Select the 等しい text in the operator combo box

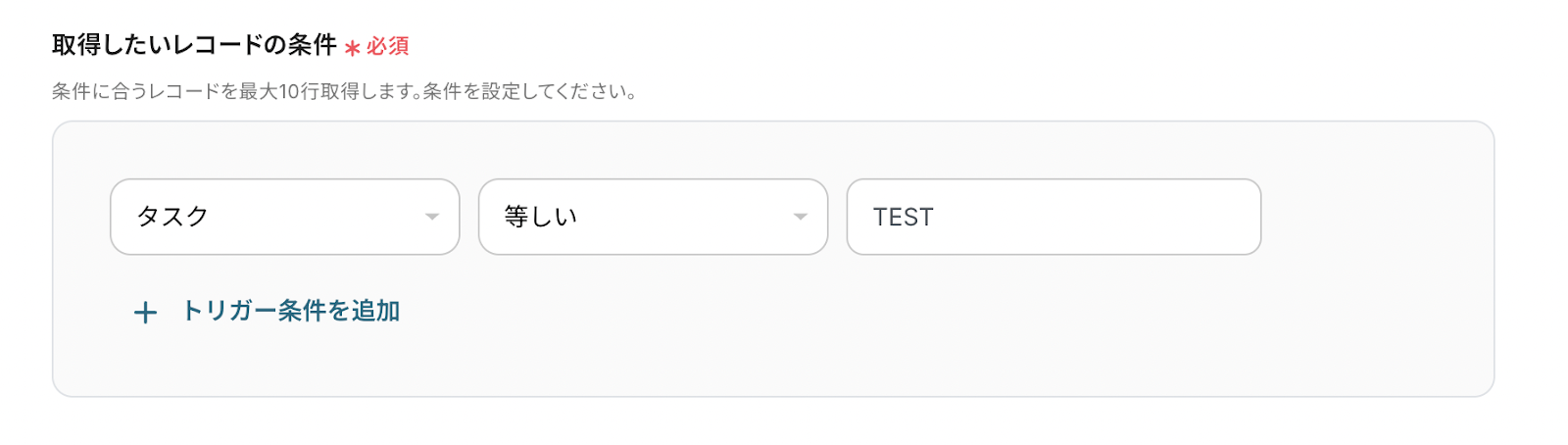click(x=540, y=217)
